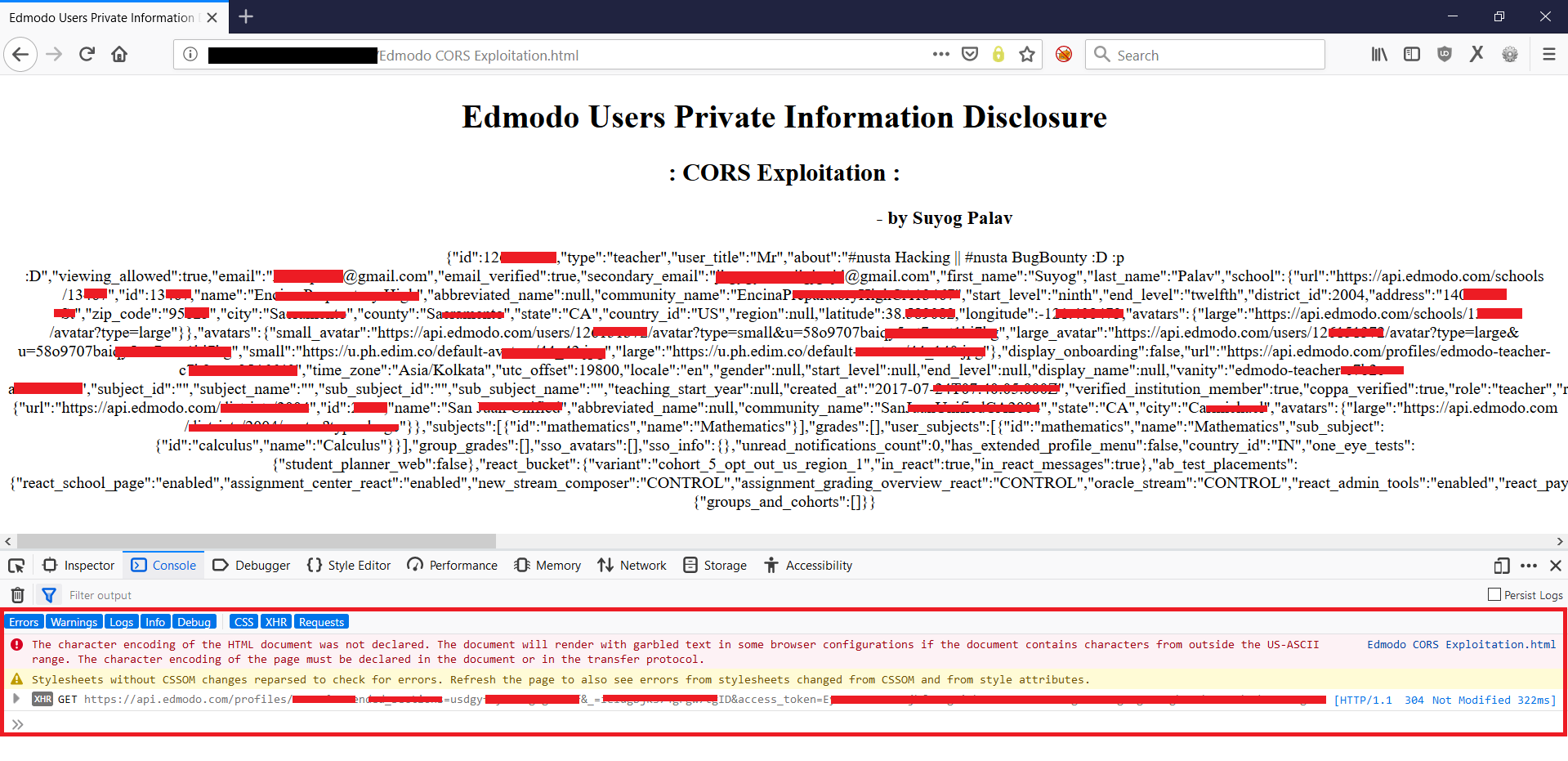Screen dimensions: 1568x761
Task: Click the X extension toolbar icon
Action: 1476,55
